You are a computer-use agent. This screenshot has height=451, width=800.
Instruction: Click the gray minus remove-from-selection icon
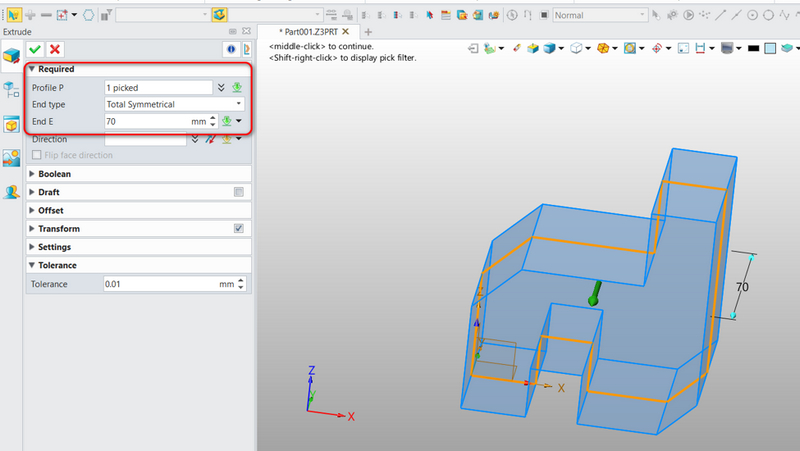(x=46, y=15)
